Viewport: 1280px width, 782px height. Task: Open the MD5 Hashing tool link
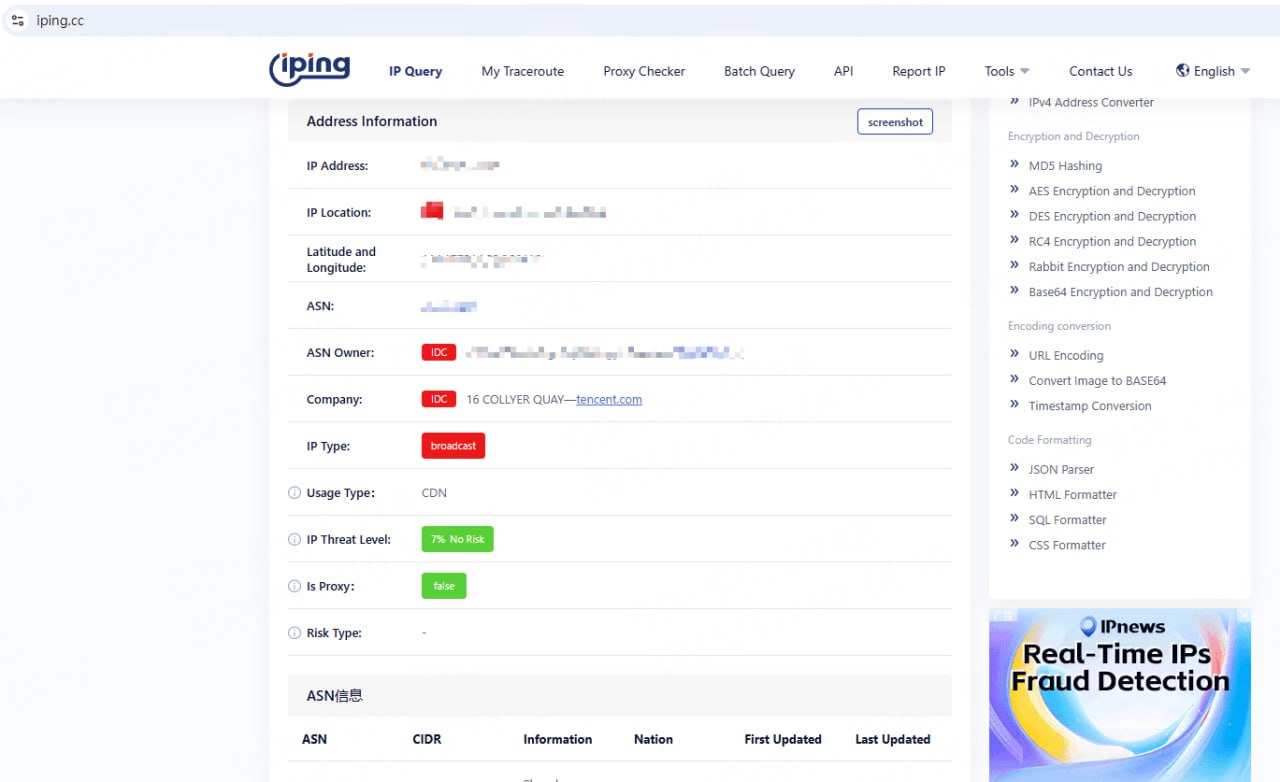[1065, 166]
